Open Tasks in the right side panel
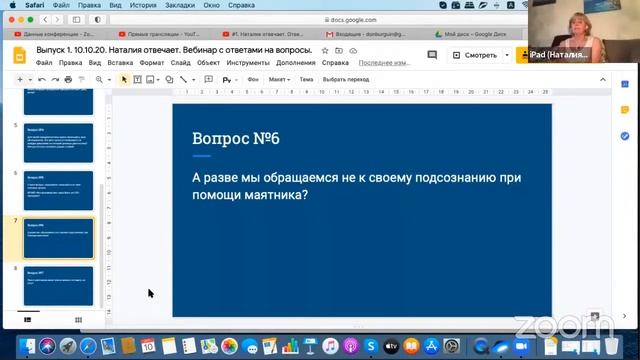This screenshot has width=640, height=360. pos(625,136)
